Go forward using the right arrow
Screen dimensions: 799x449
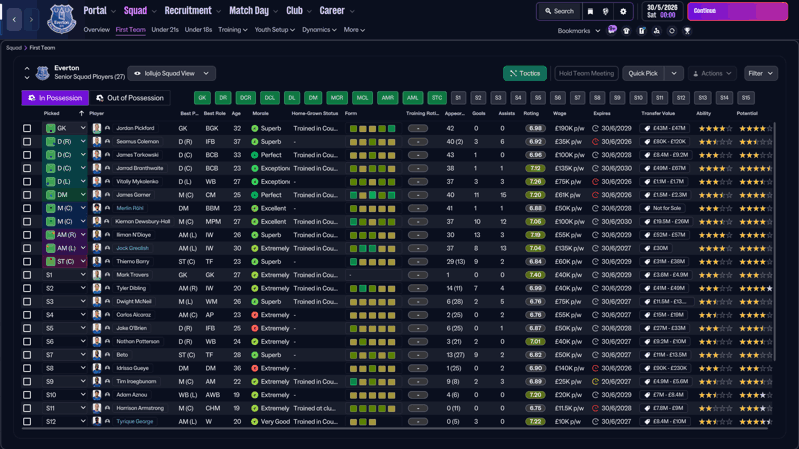pos(31,19)
